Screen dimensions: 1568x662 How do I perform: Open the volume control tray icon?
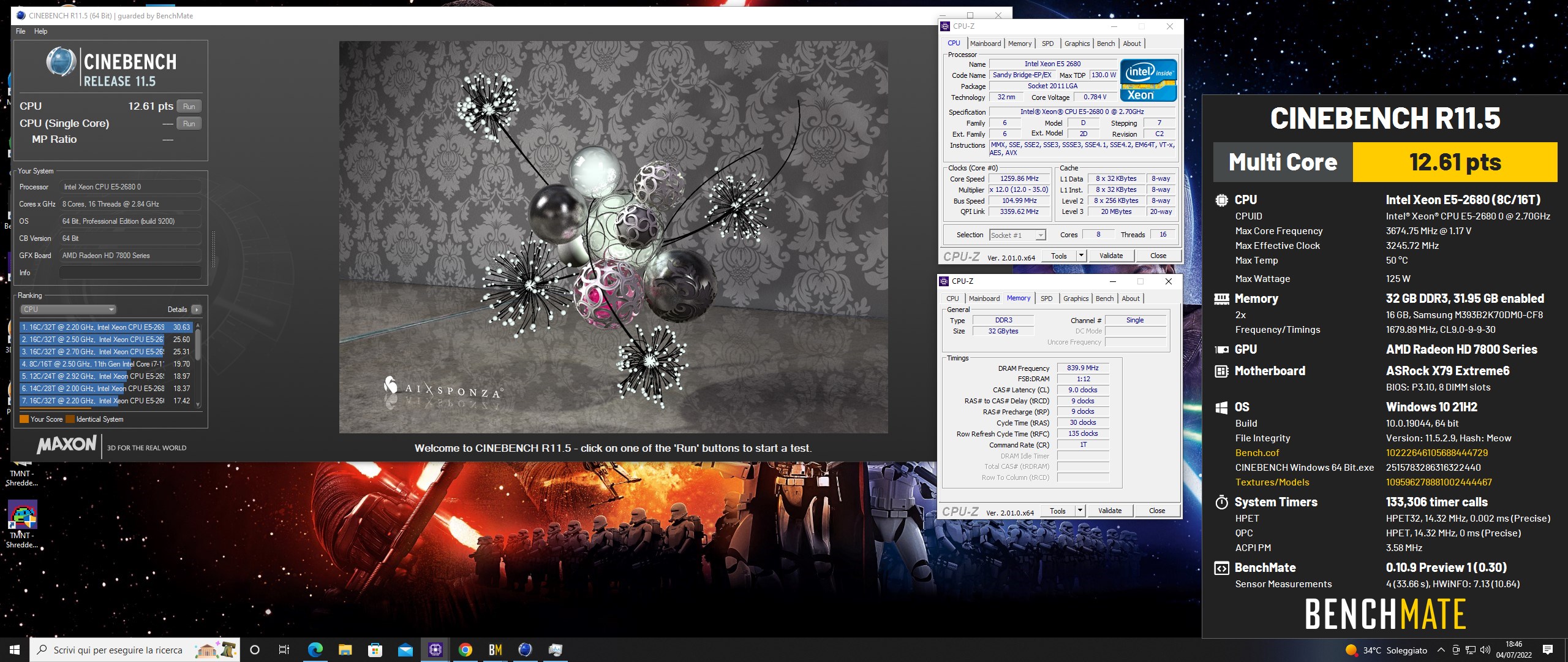pos(1485,650)
